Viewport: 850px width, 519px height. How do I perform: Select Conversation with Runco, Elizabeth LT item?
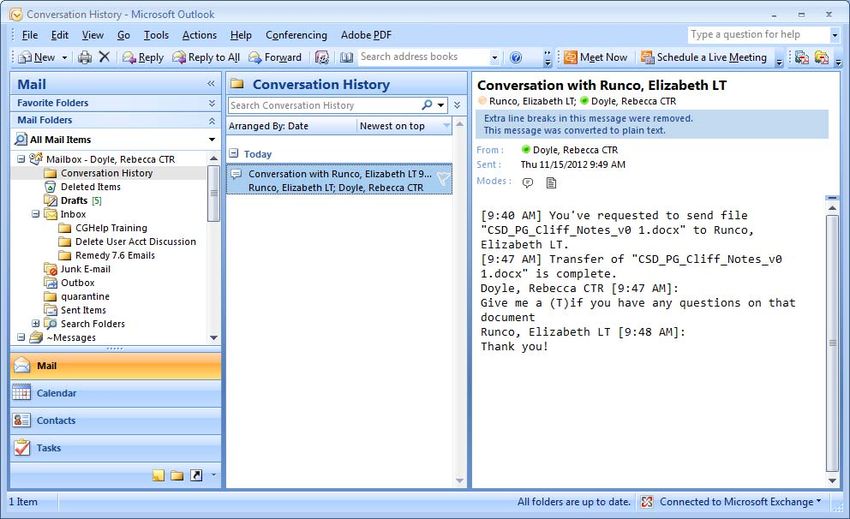[339, 180]
